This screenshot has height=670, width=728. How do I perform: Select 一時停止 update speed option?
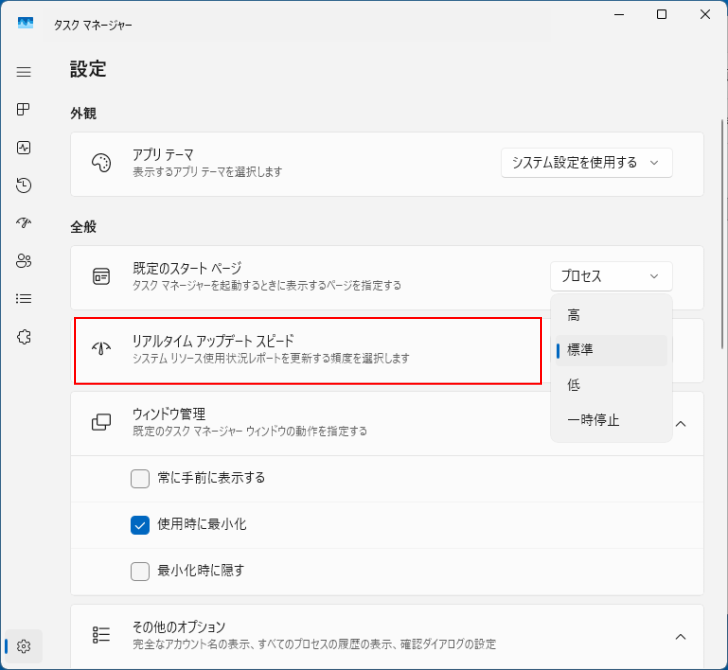click(611, 420)
